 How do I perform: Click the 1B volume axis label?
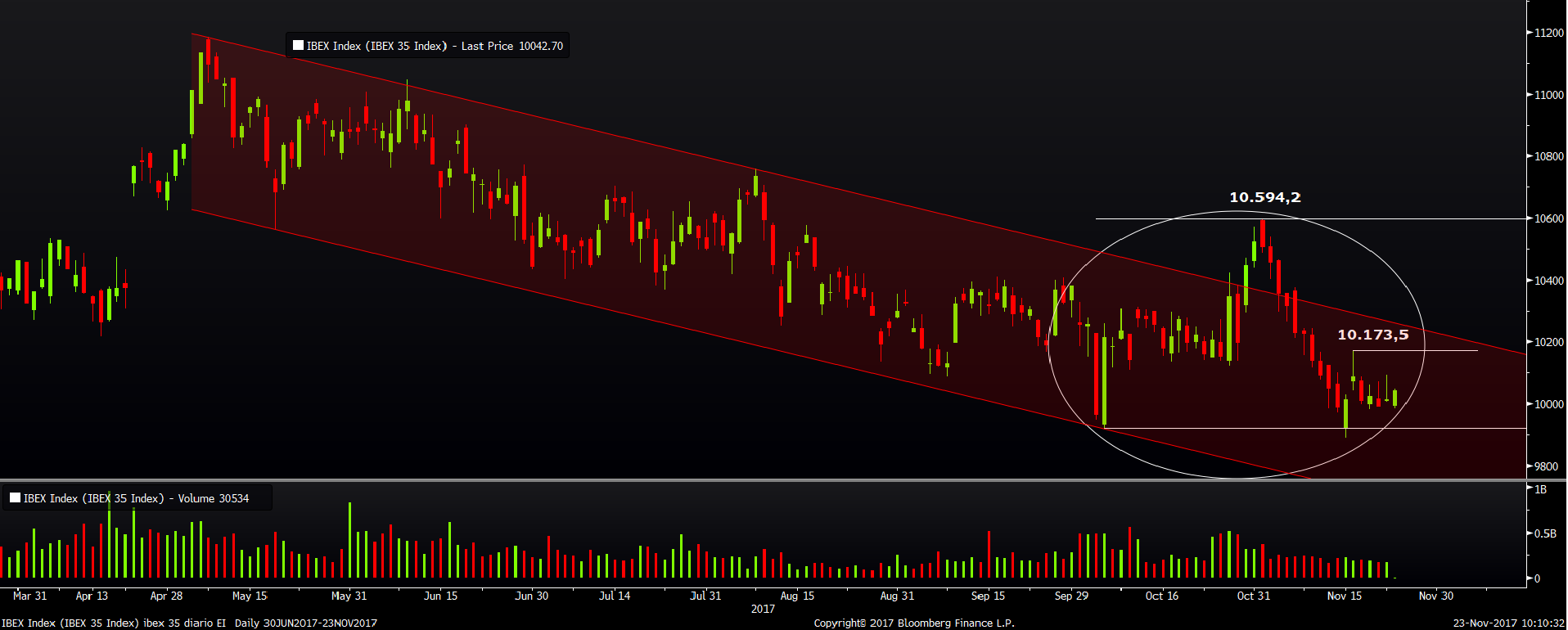pyautogui.click(x=1541, y=489)
